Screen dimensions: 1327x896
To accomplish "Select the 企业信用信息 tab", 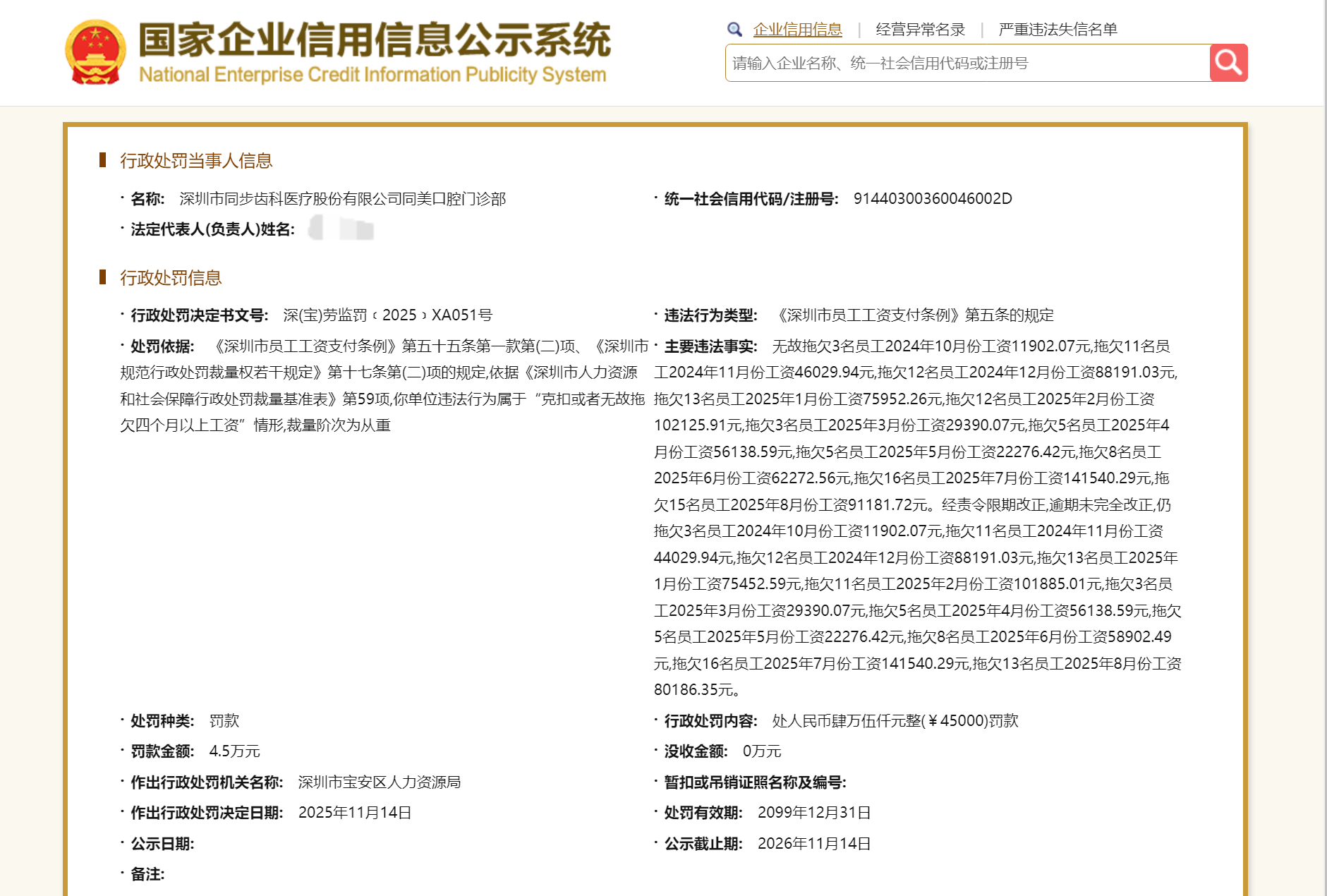I will pos(797,30).
